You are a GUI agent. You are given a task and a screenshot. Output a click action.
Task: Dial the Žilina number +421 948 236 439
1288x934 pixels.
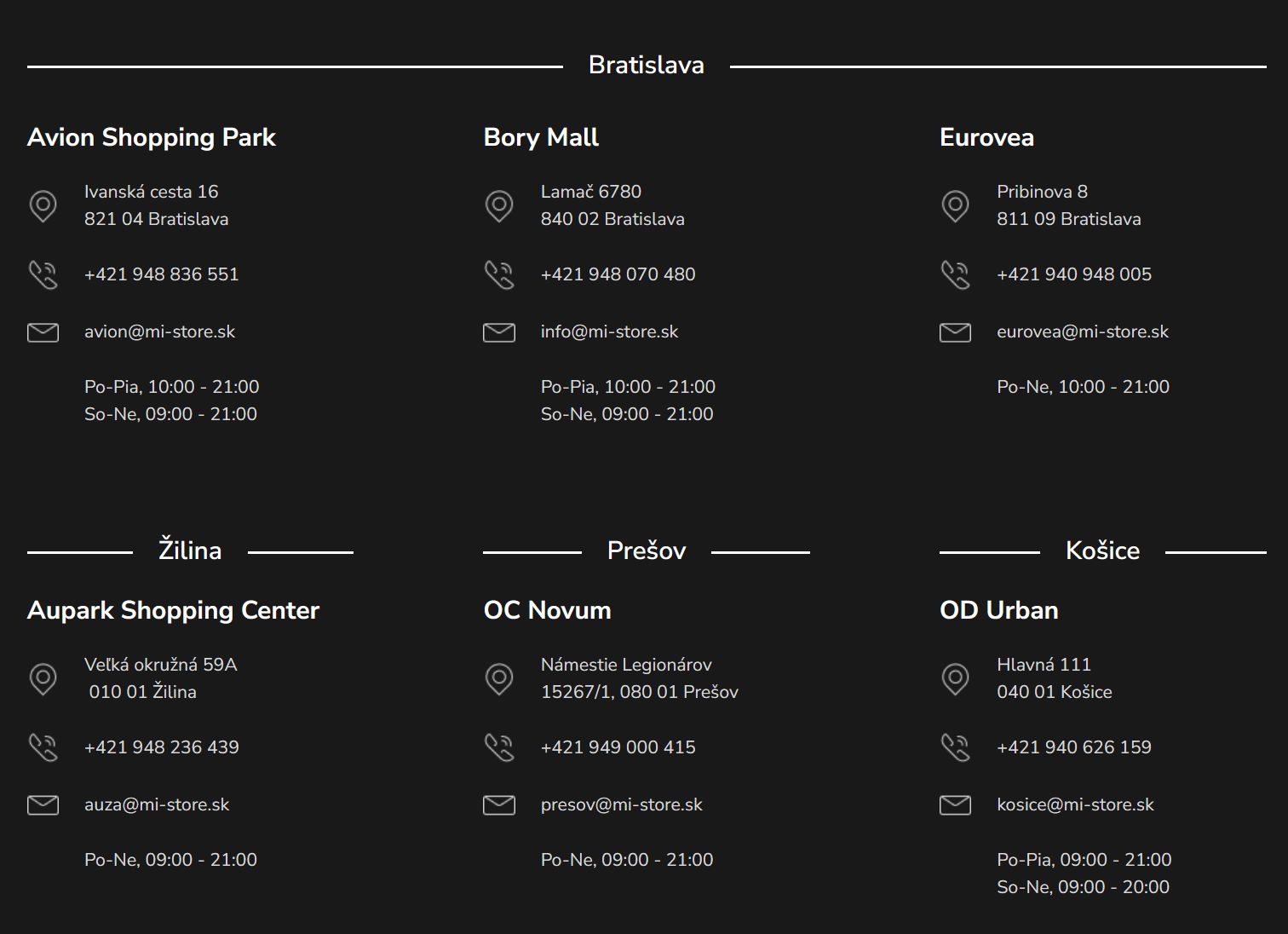pos(161,747)
